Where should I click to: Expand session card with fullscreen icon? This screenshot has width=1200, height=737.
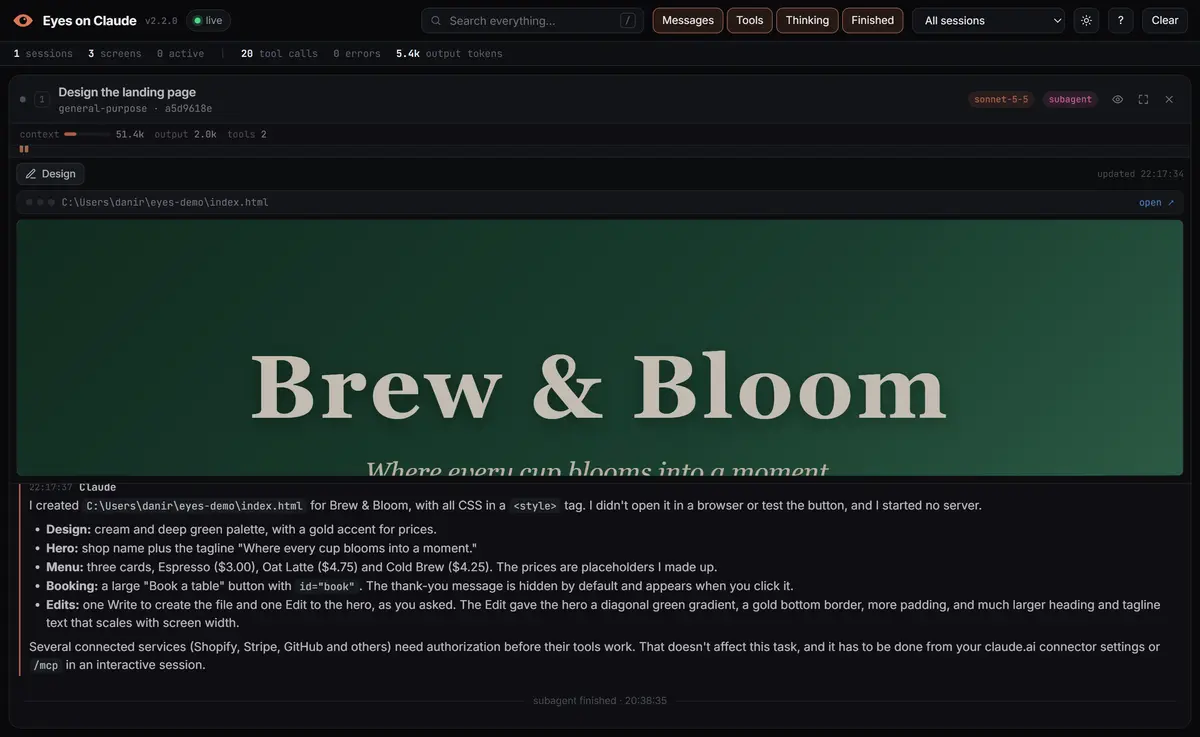1143,99
